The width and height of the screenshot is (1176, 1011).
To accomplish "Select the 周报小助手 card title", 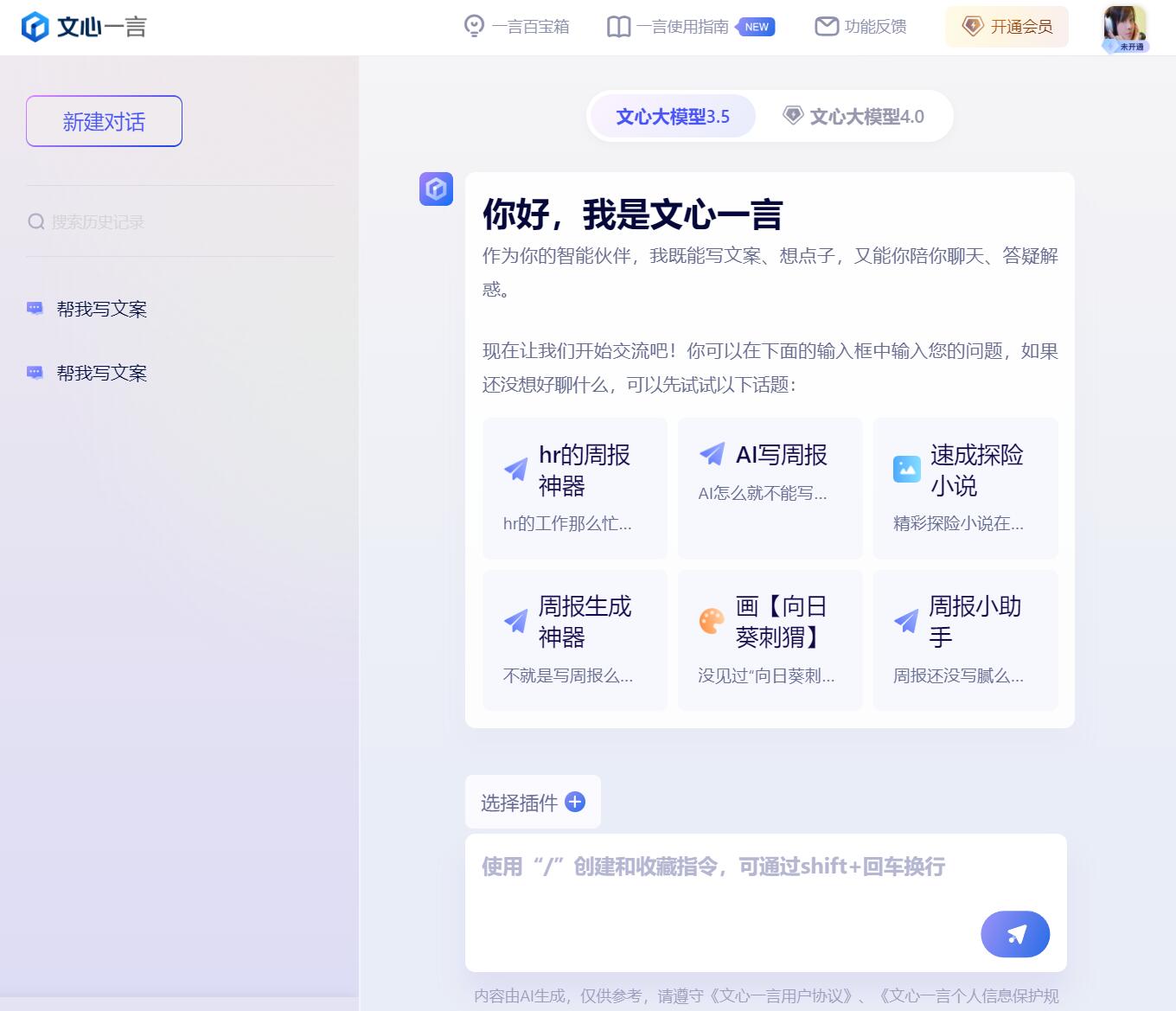I will (975, 621).
